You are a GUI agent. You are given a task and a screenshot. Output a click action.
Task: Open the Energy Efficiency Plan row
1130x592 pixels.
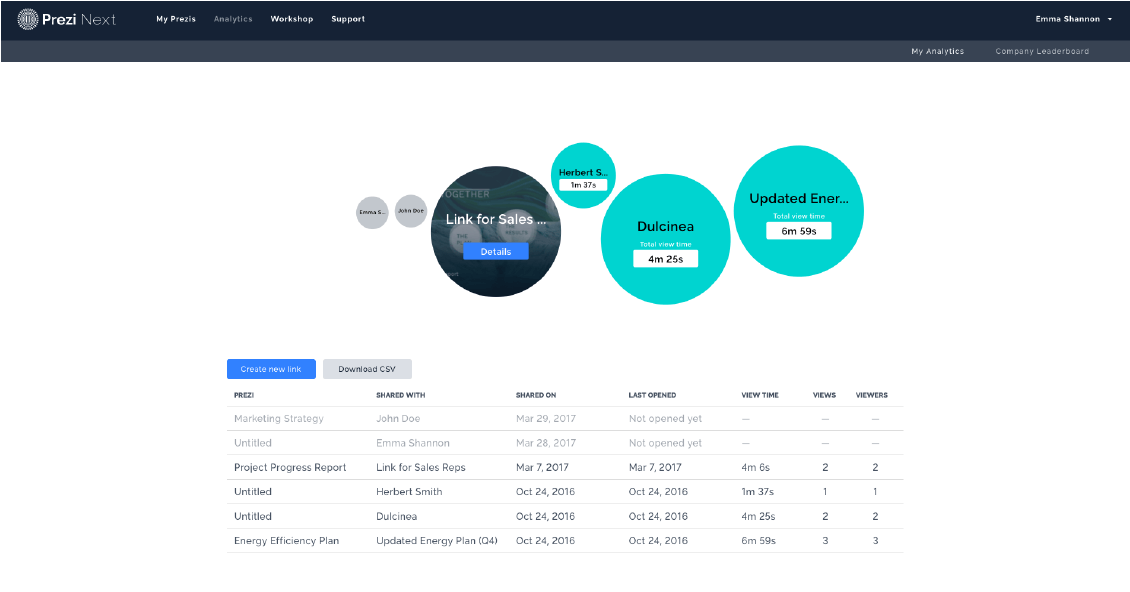286,541
